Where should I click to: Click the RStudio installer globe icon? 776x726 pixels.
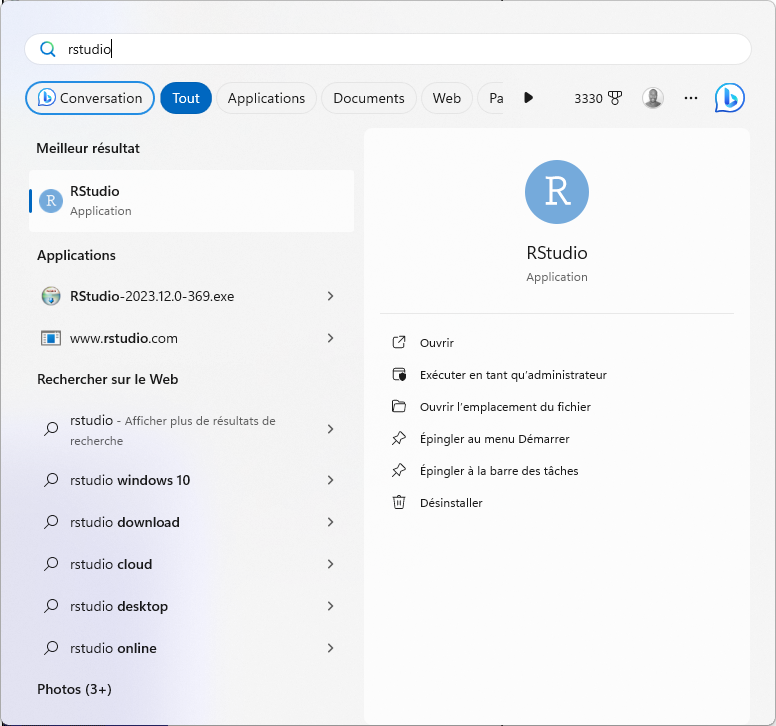tap(51, 296)
